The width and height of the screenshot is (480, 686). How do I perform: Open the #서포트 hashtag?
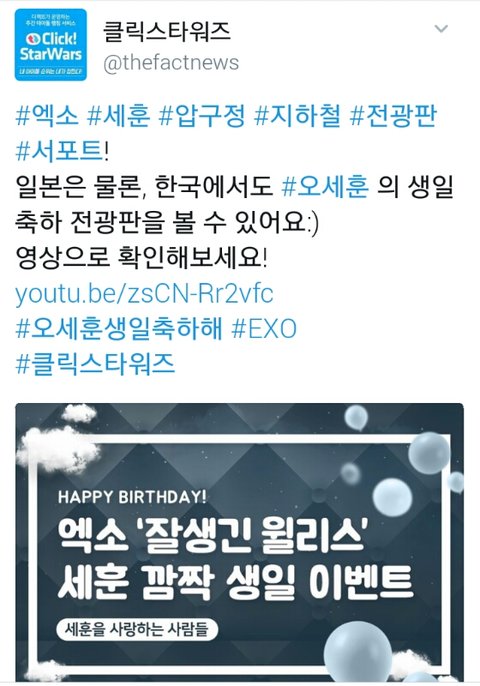[x=59, y=151]
